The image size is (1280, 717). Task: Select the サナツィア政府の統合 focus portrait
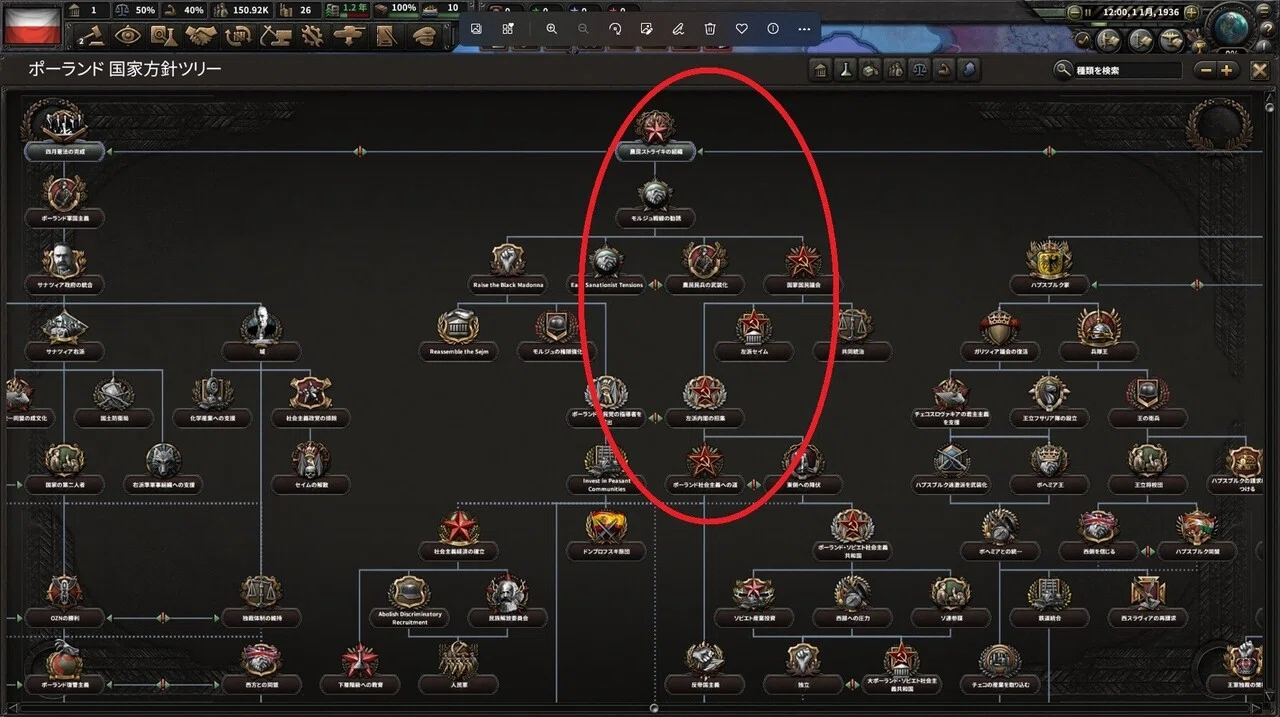(65, 261)
